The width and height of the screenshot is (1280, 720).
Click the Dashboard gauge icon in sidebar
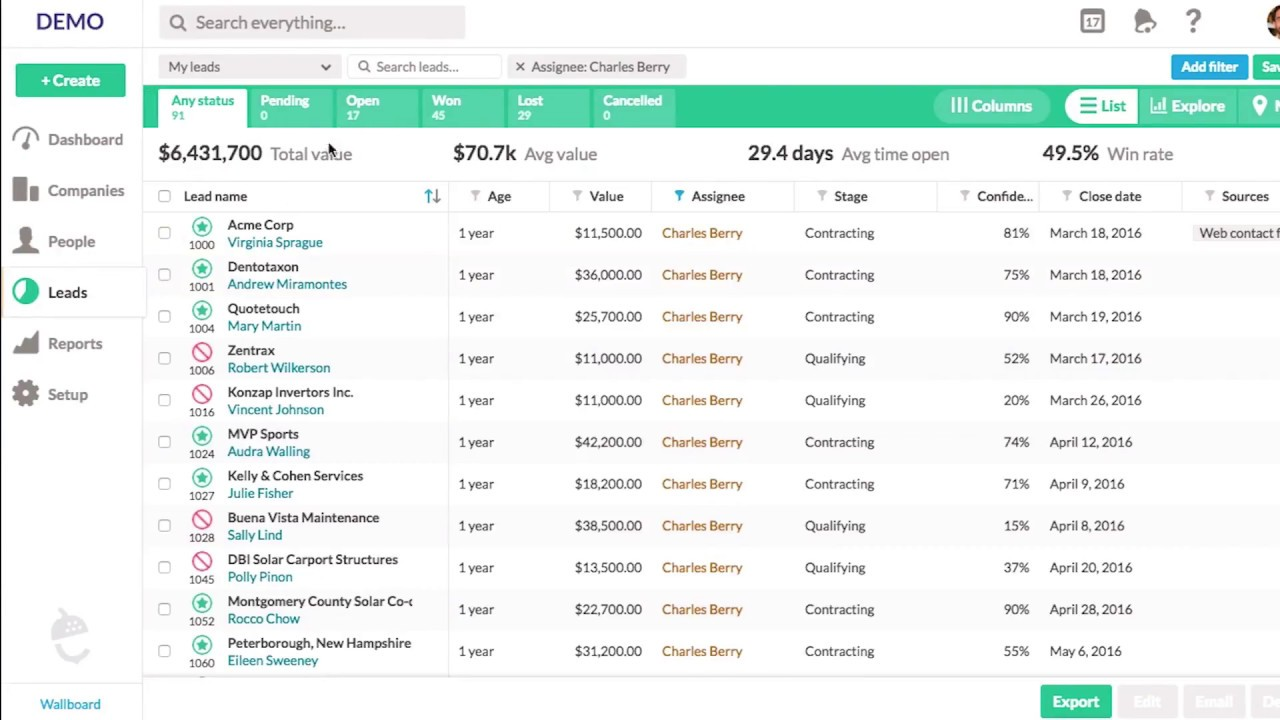(x=27, y=140)
